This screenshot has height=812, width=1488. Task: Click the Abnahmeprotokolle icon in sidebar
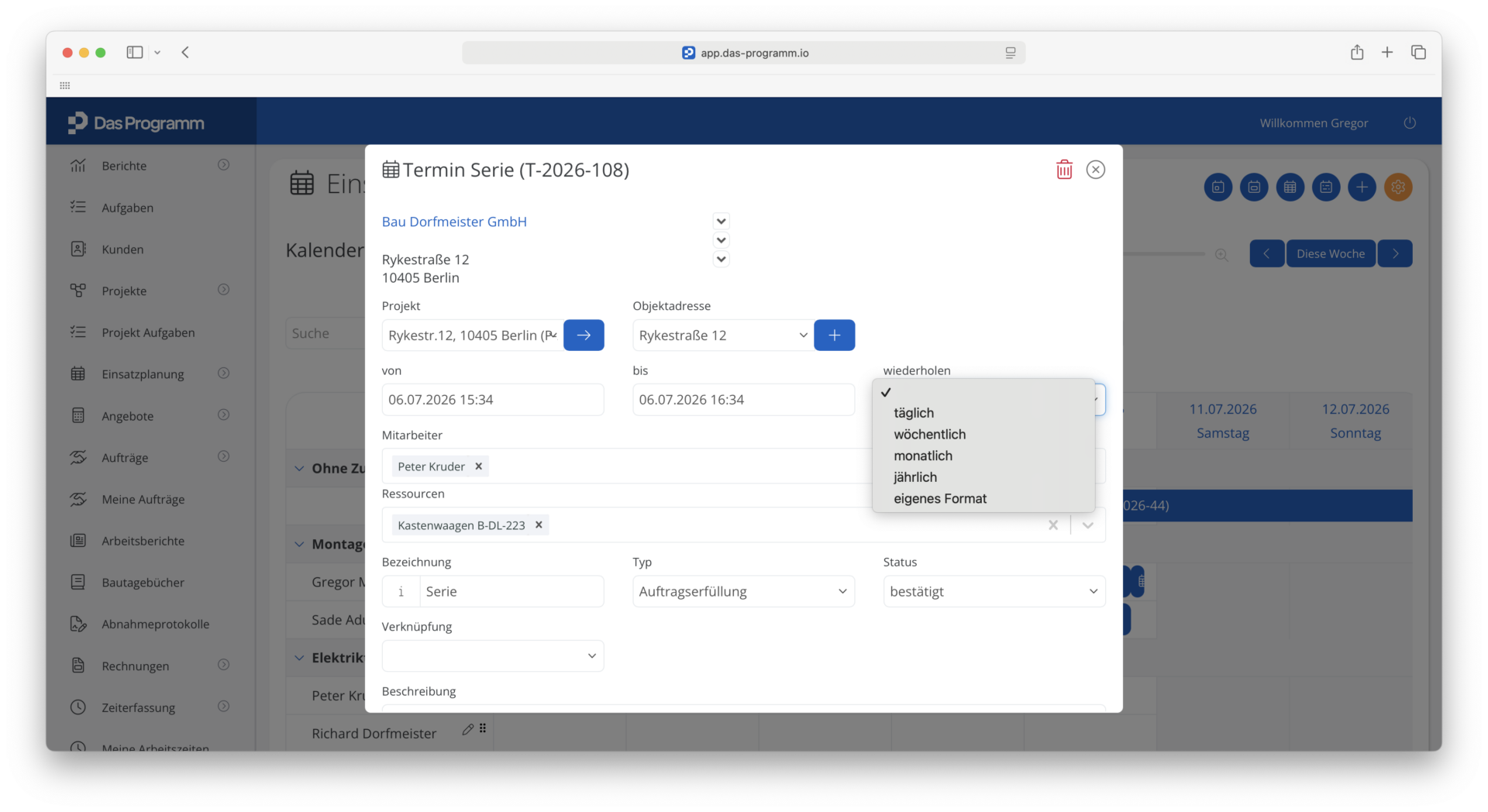[78, 624]
